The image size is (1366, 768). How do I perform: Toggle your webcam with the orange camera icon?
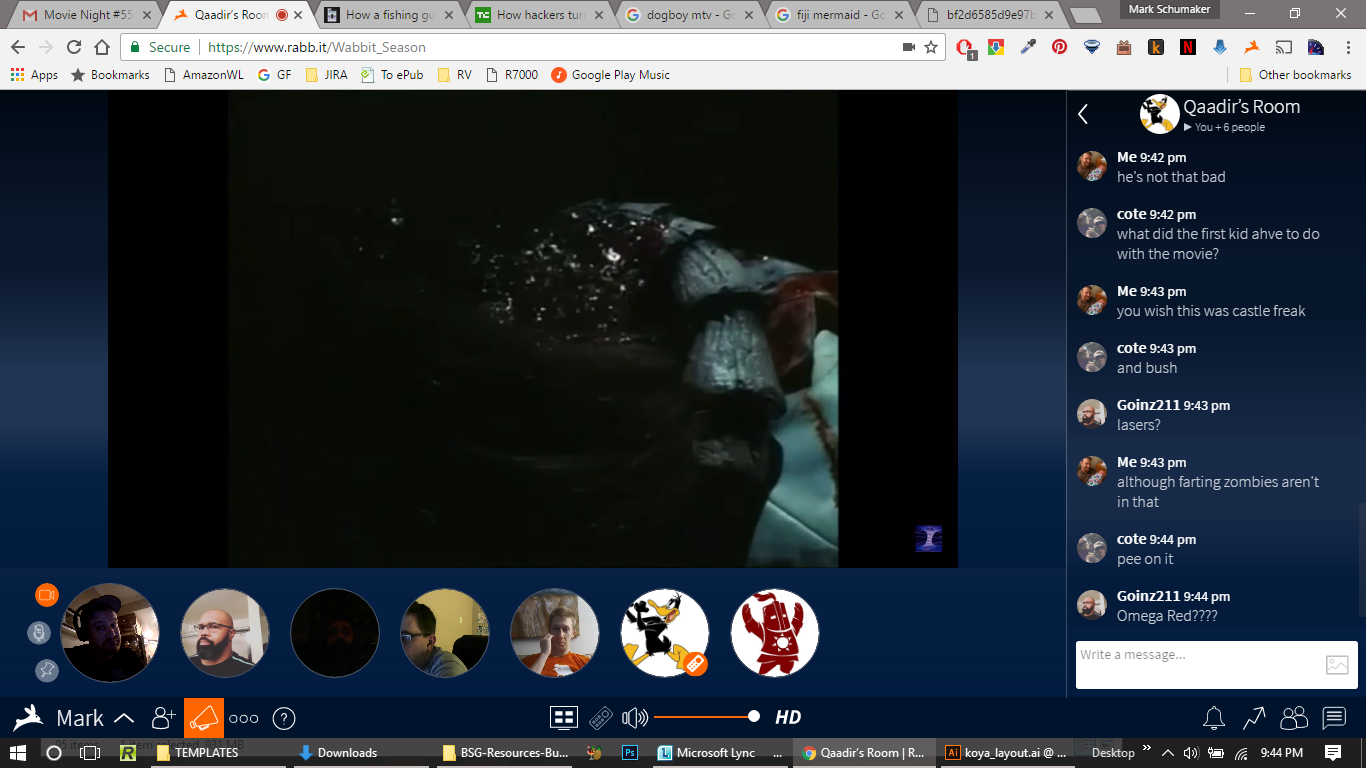click(x=47, y=595)
